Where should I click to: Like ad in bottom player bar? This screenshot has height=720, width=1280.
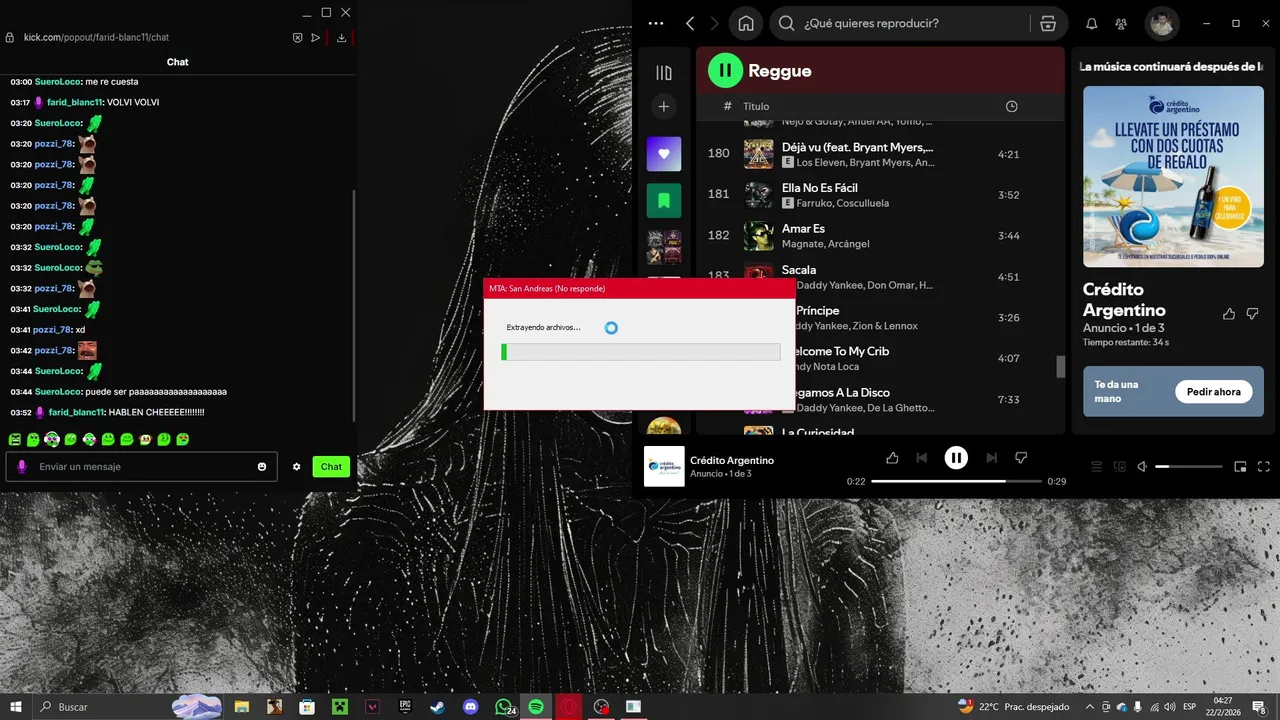point(892,457)
